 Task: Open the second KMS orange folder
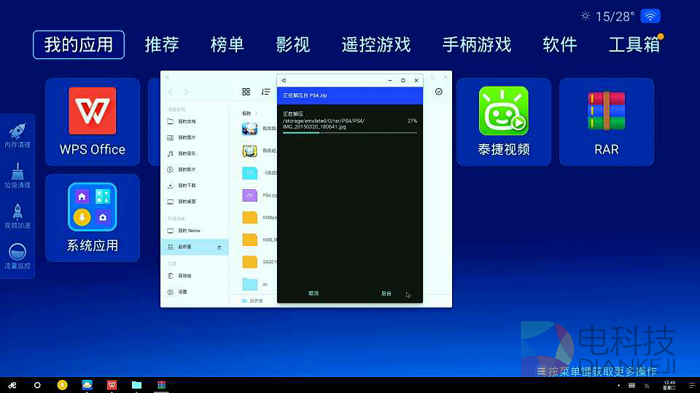pyautogui.click(x=250, y=240)
